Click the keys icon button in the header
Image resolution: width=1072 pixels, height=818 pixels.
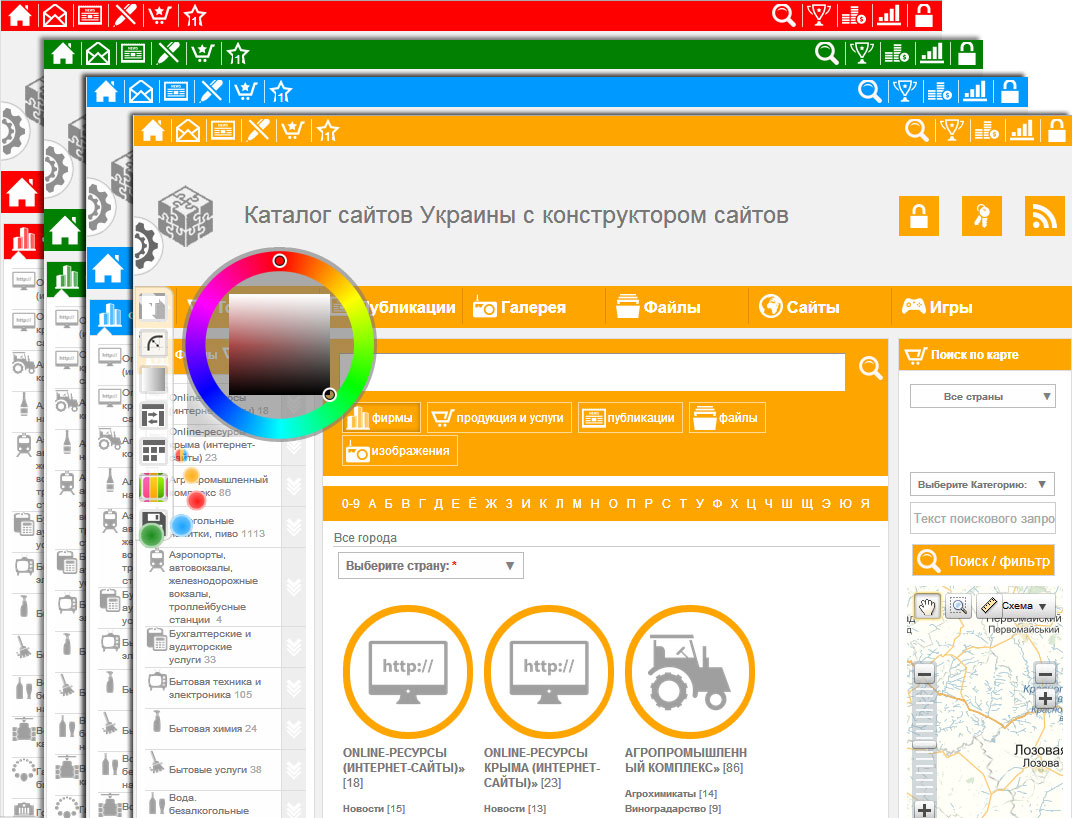(x=982, y=216)
